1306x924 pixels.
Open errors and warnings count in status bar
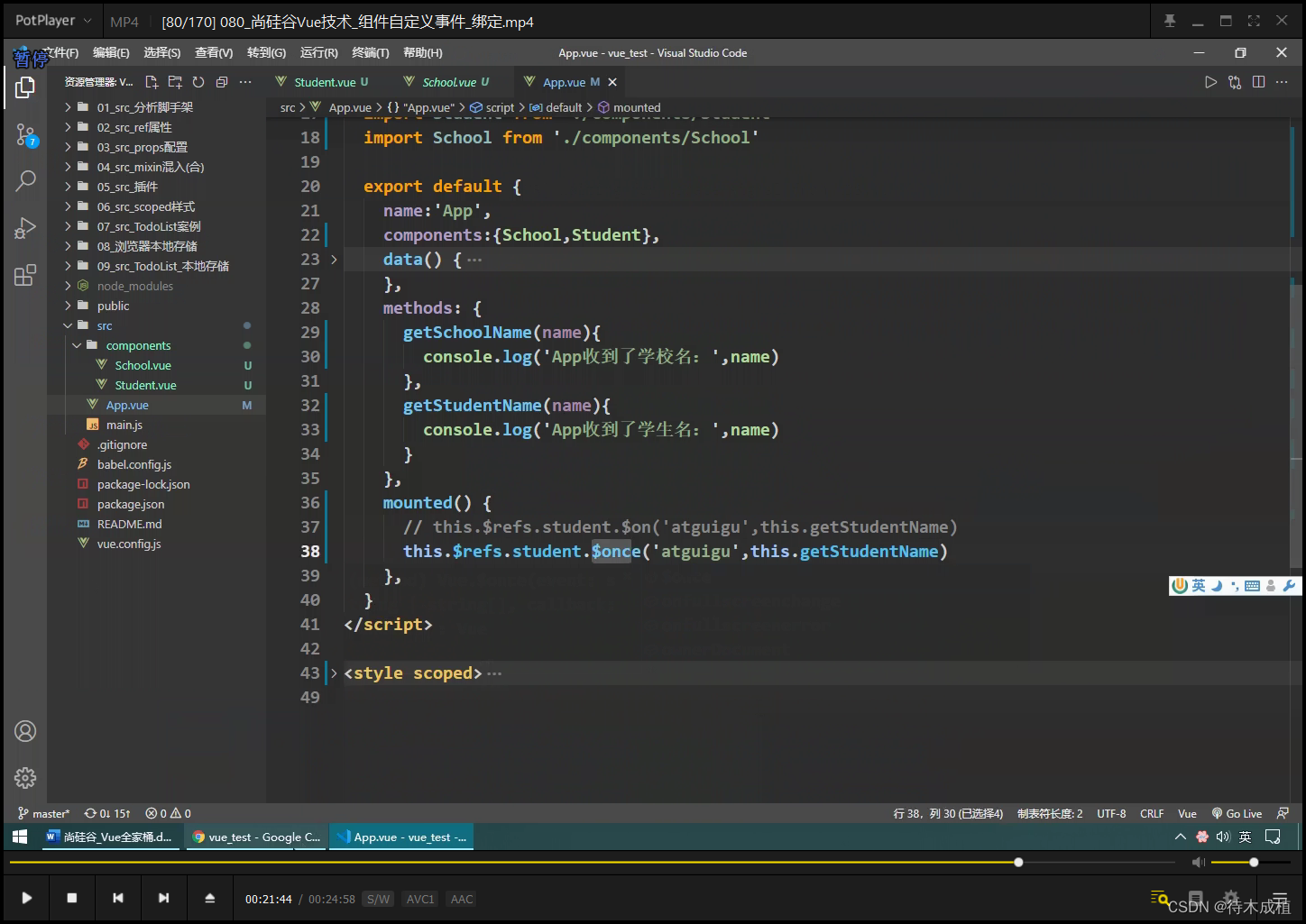(x=169, y=813)
